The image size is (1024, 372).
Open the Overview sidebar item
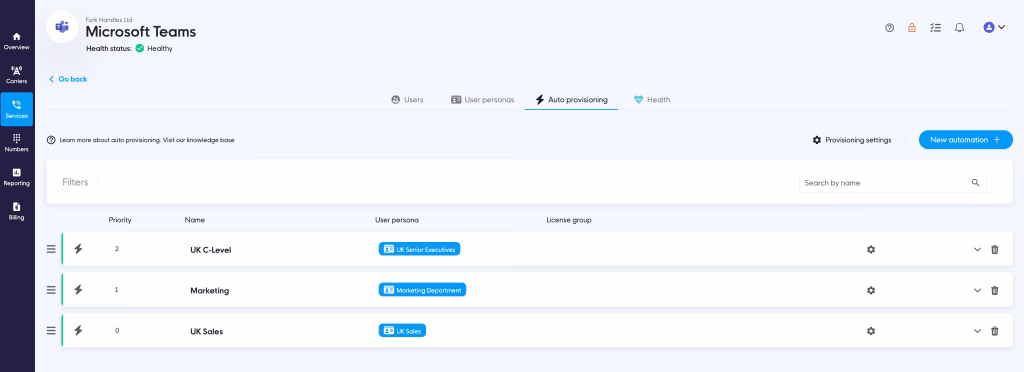[x=16, y=41]
